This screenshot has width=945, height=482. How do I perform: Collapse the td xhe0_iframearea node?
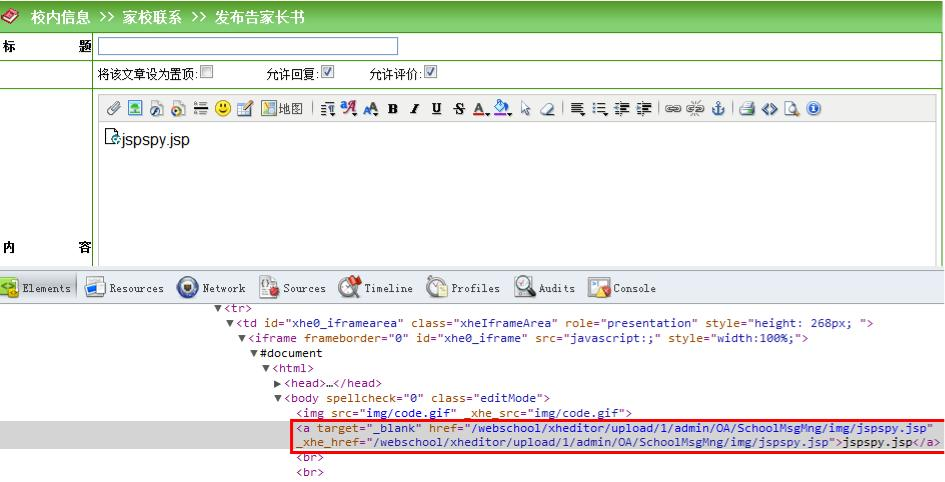230,324
